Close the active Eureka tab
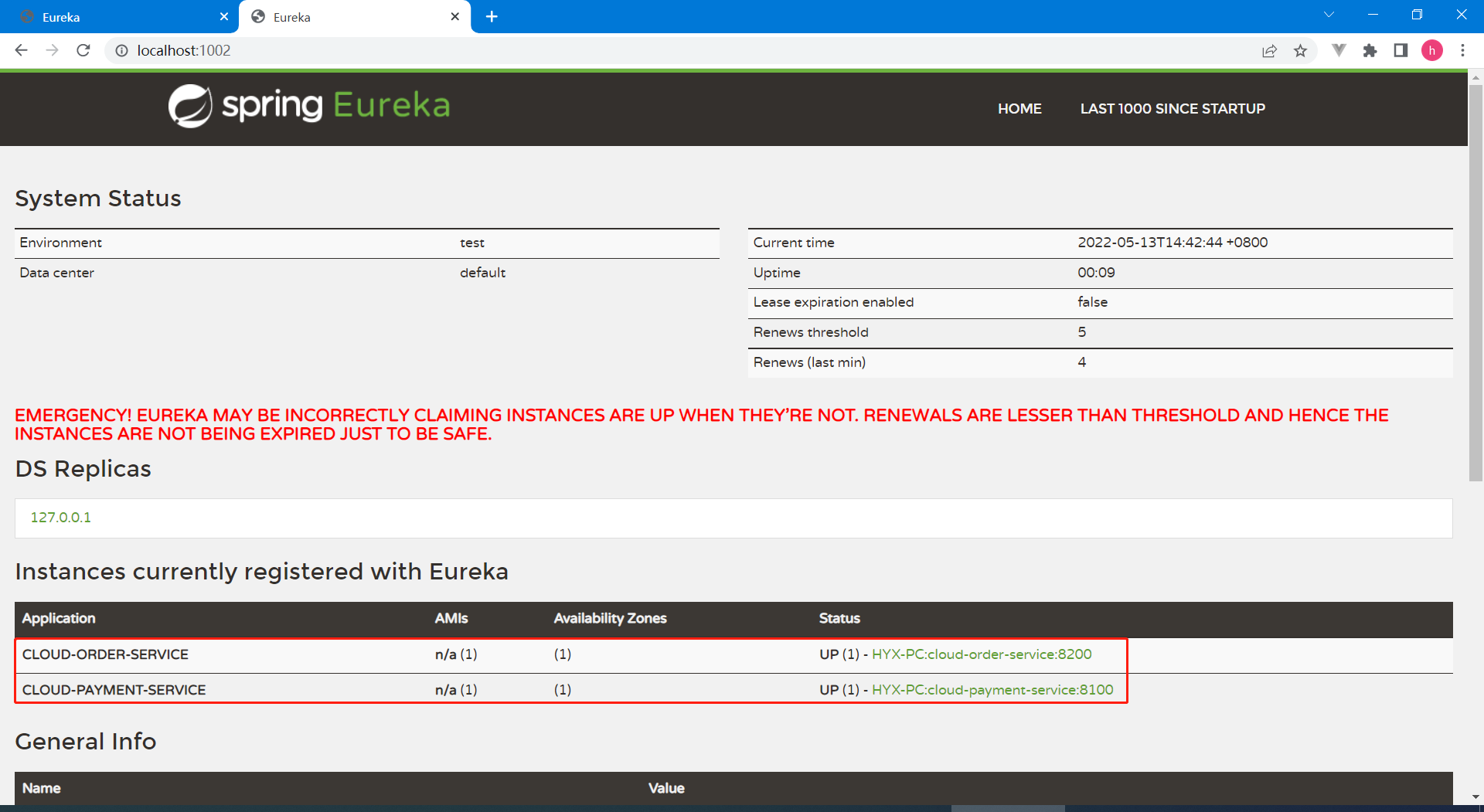Image resolution: width=1484 pixels, height=812 pixels. [454, 16]
